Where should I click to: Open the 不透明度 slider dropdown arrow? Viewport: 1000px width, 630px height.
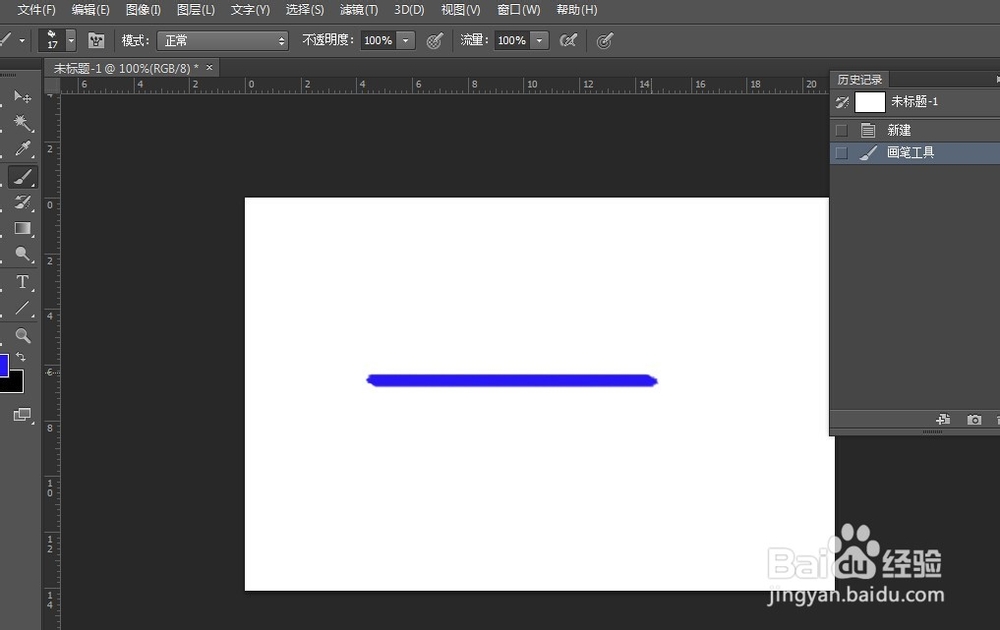pyautogui.click(x=406, y=41)
